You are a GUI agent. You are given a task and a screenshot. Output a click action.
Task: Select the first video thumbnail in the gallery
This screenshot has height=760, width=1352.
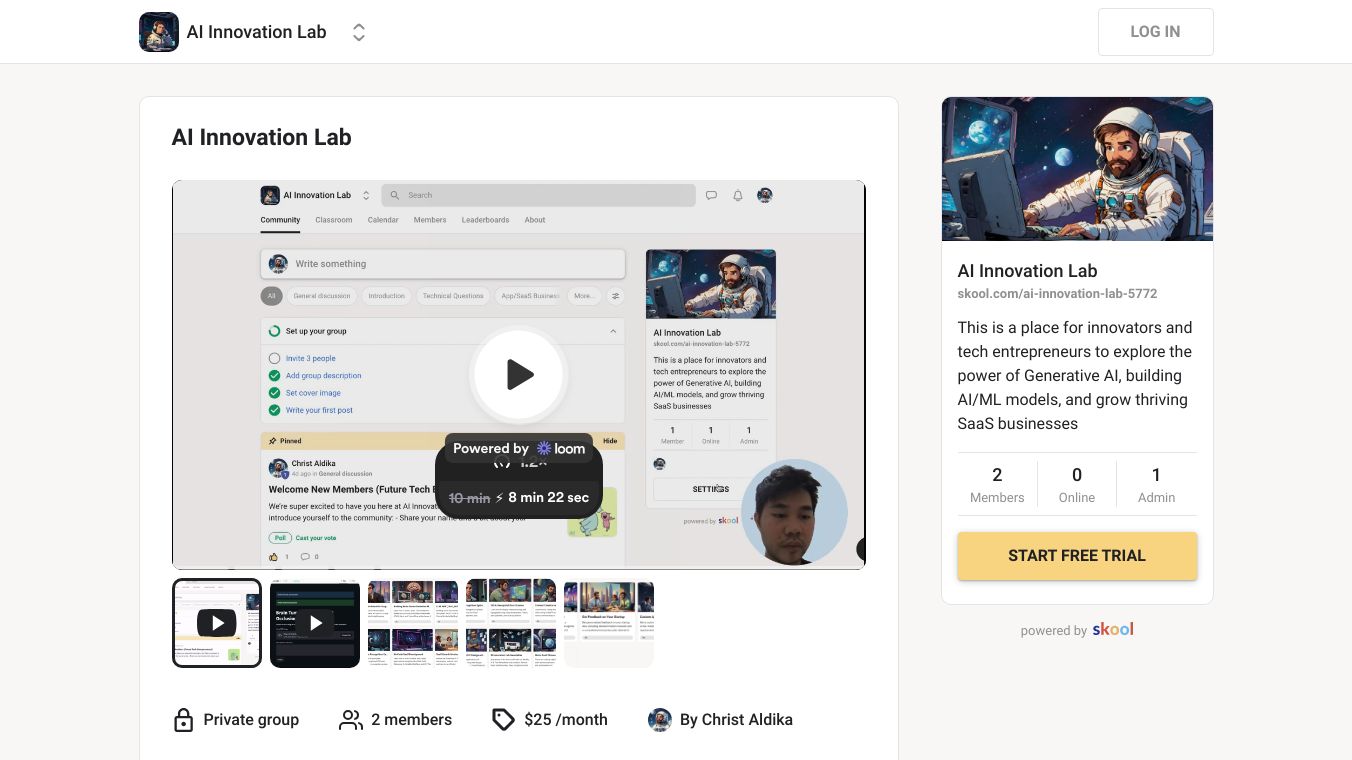pyautogui.click(x=217, y=623)
